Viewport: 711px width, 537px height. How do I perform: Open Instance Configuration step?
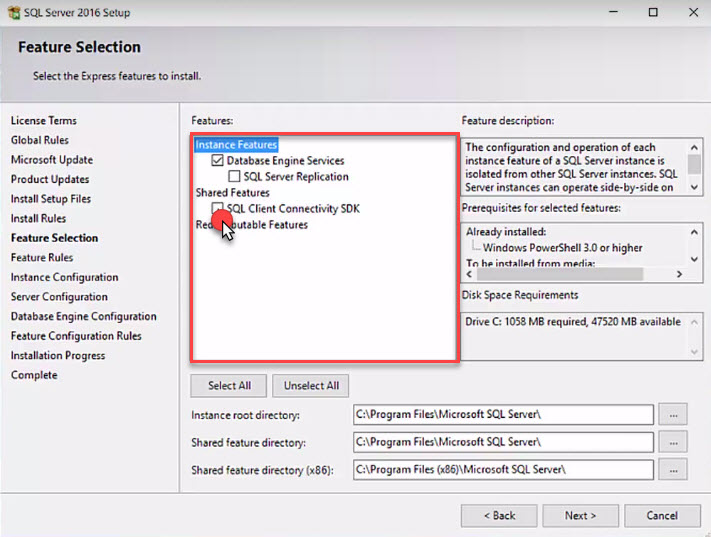click(64, 277)
